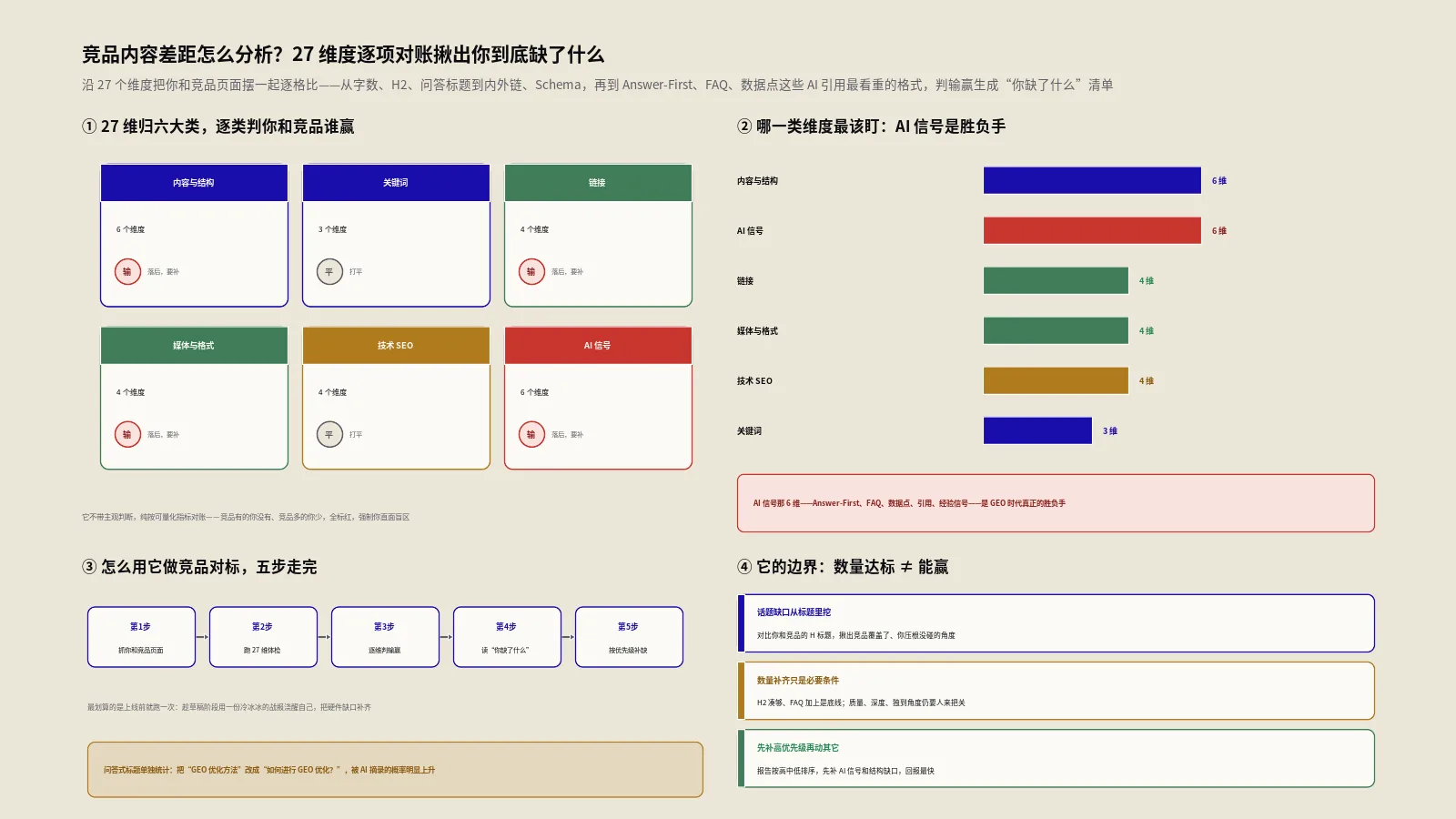This screenshot has width=1456, height=819.
Task: Click '打平' text in 关键词 card
Action: pos(356,271)
